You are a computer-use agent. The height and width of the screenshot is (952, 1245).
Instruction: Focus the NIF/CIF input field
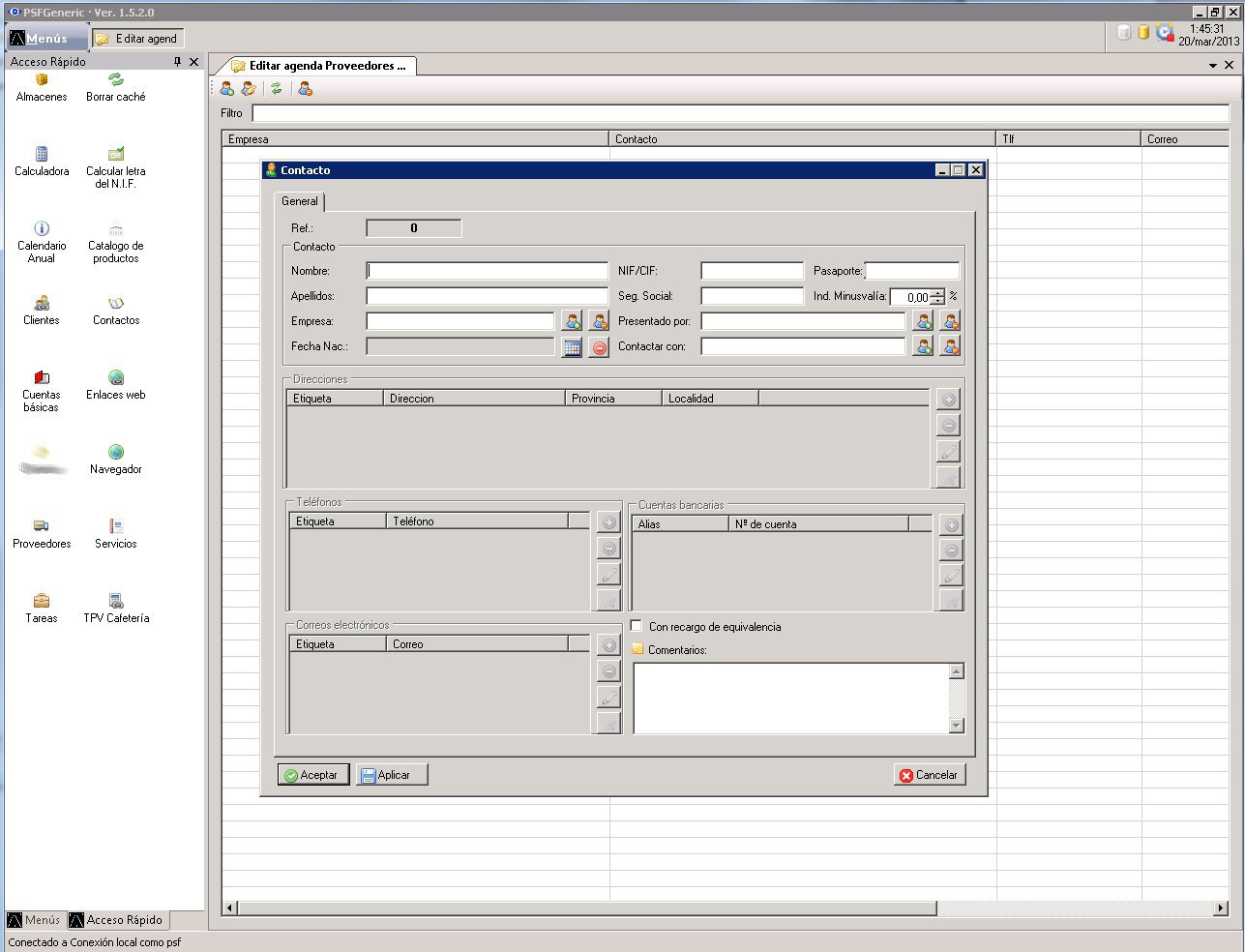(753, 271)
